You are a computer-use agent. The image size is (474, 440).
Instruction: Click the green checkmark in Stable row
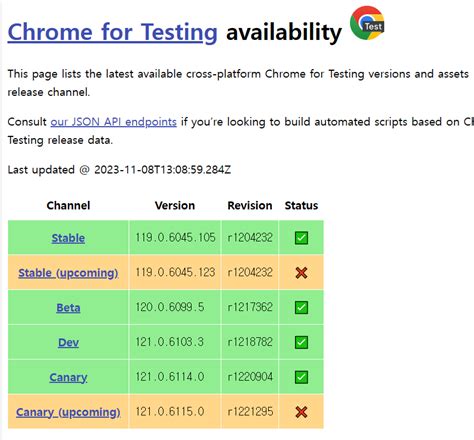pyautogui.click(x=301, y=238)
